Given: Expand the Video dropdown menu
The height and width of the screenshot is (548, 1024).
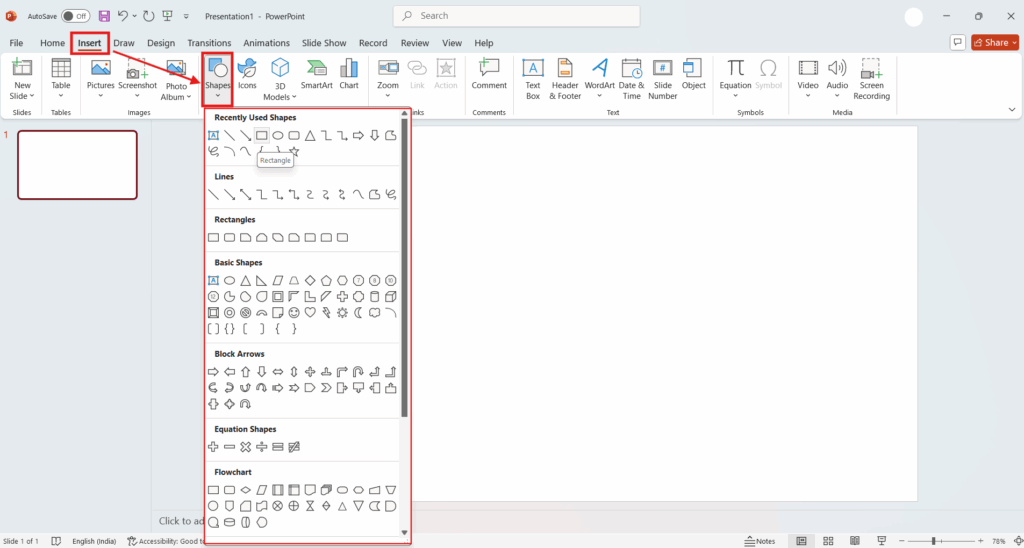Looking at the screenshot, I should click(808, 96).
